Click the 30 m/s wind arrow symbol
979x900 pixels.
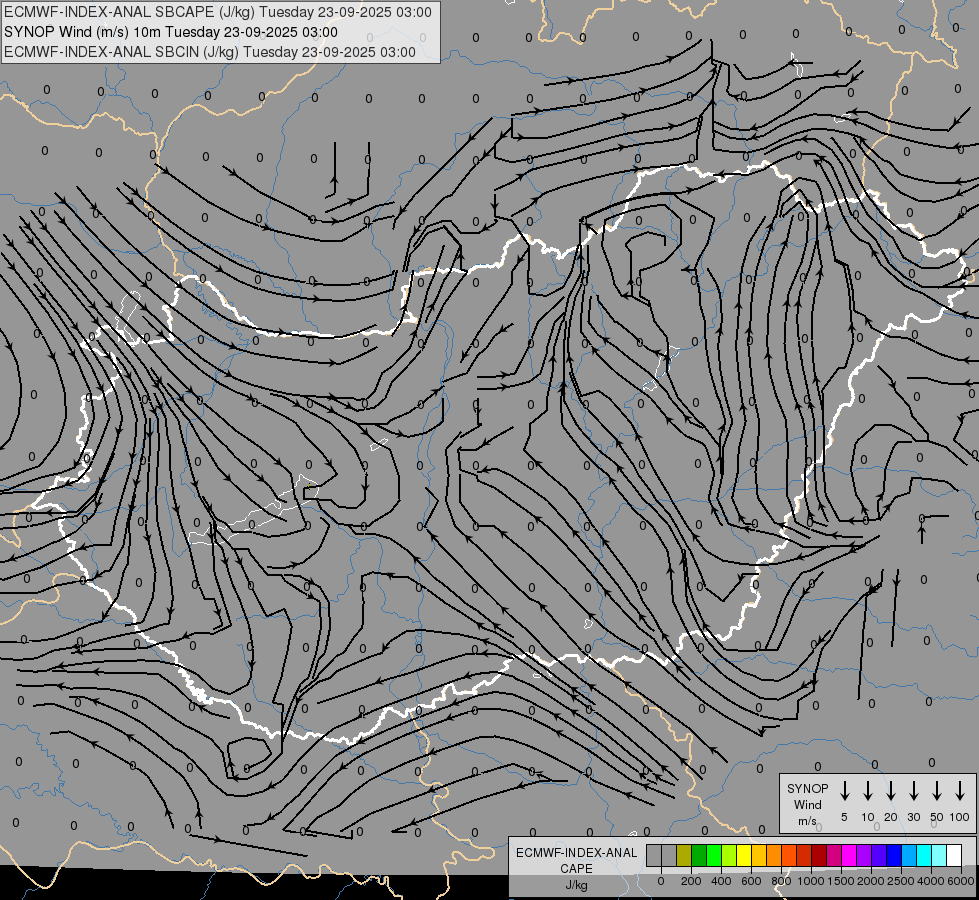coord(913,790)
